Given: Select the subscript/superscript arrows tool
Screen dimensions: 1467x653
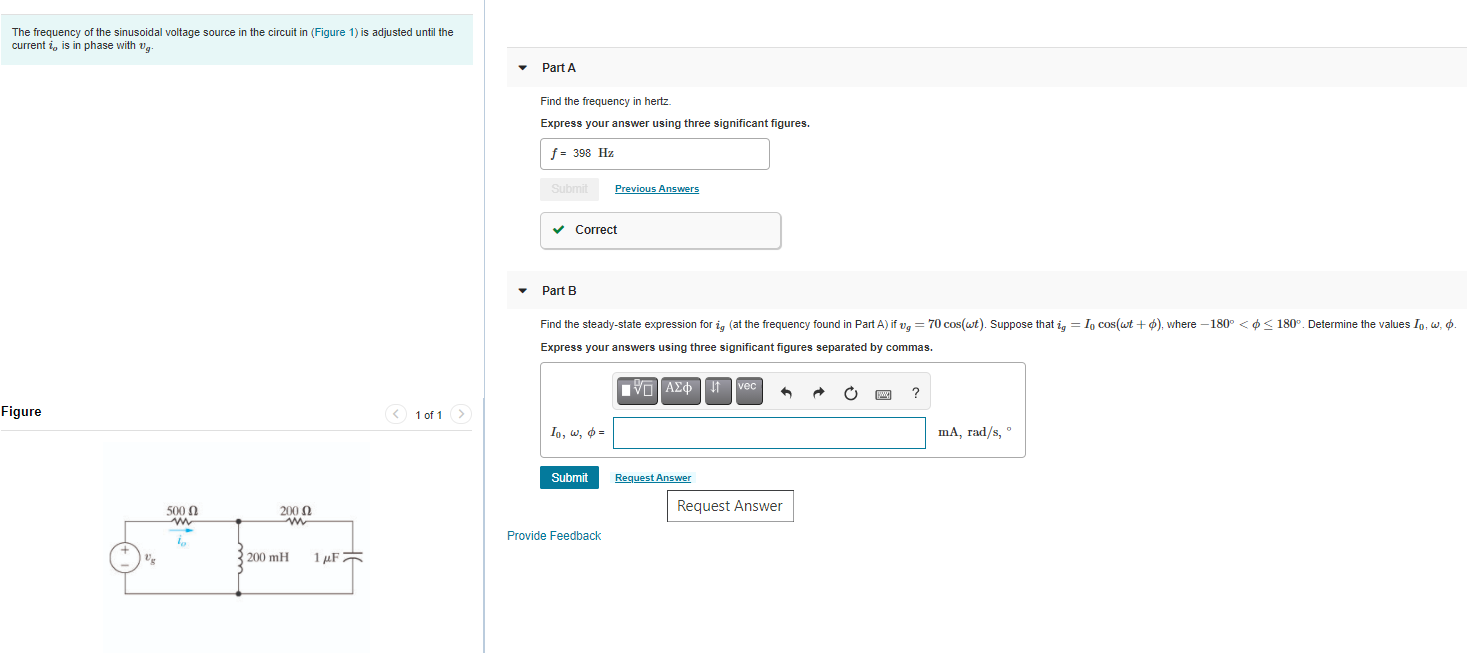Looking at the screenshot, I should 718,392.
